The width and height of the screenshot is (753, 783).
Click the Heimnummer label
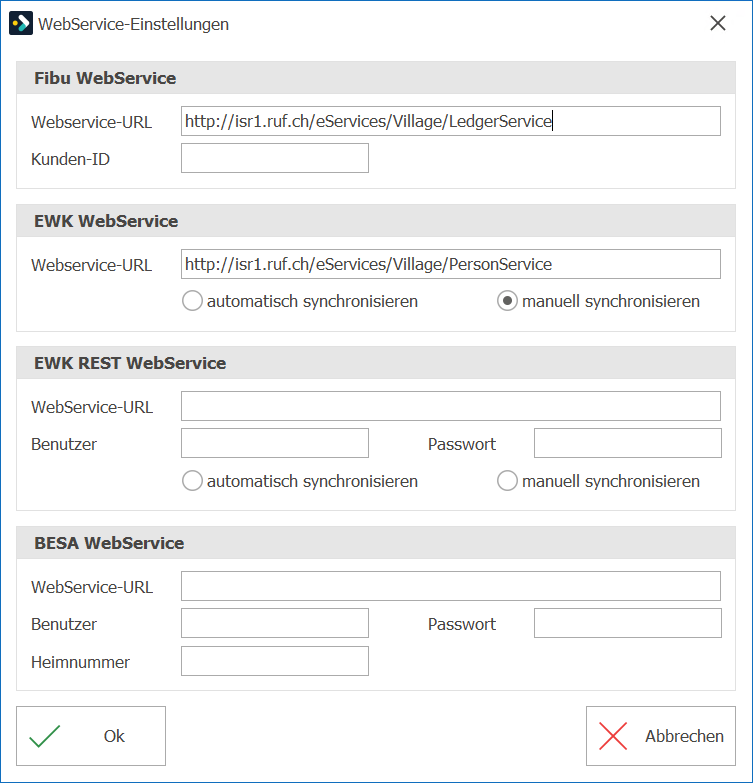pyautogui.click(x=80, y=662)
